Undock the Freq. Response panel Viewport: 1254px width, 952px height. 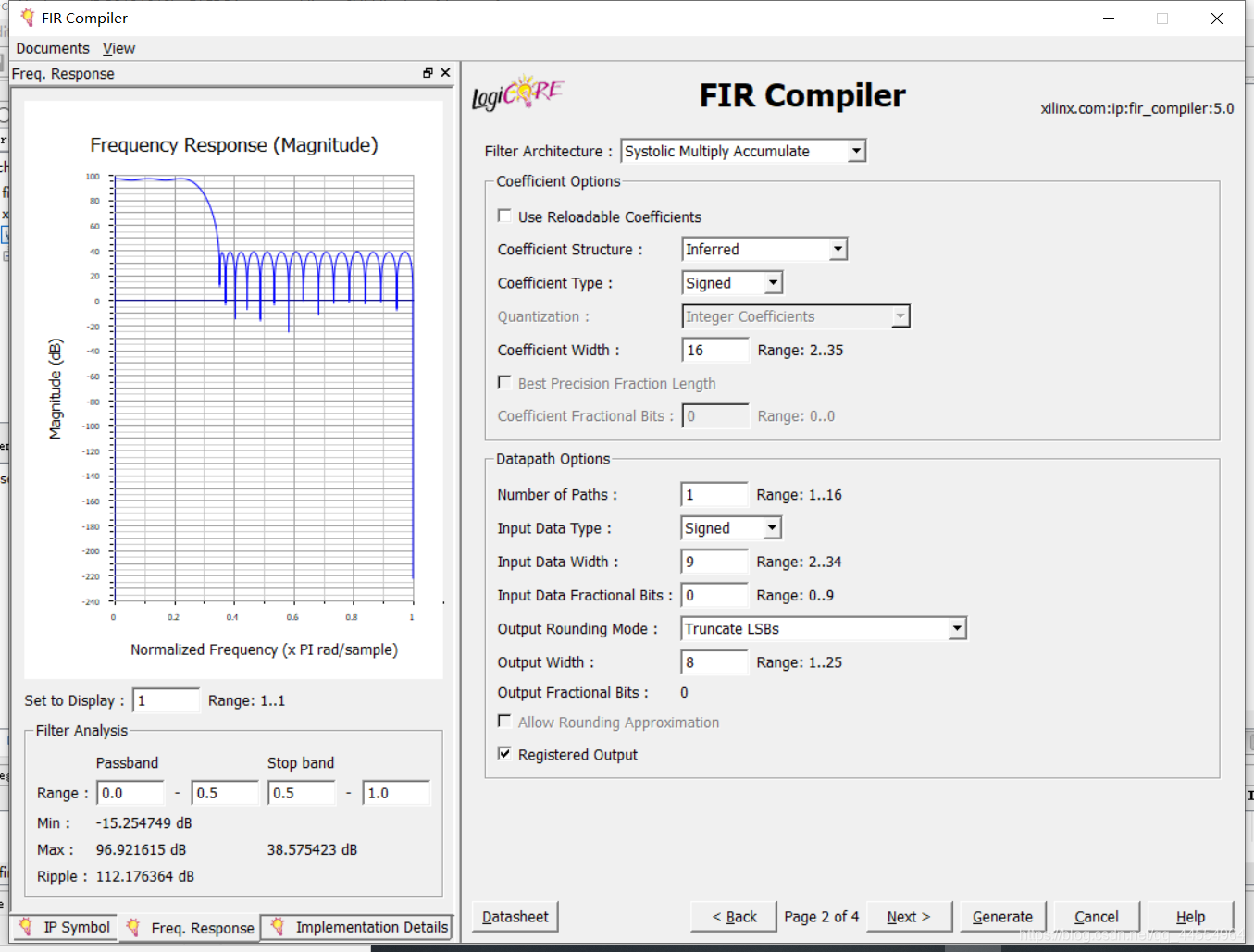click(x=428, y=72)
